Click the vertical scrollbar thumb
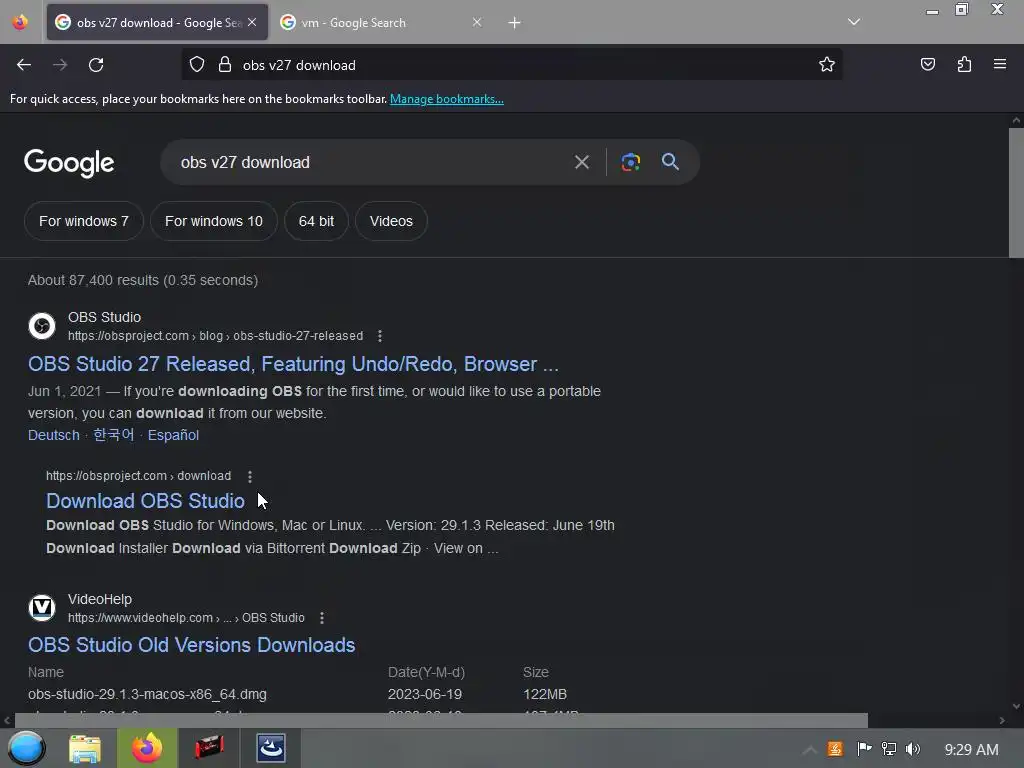 1016,193
